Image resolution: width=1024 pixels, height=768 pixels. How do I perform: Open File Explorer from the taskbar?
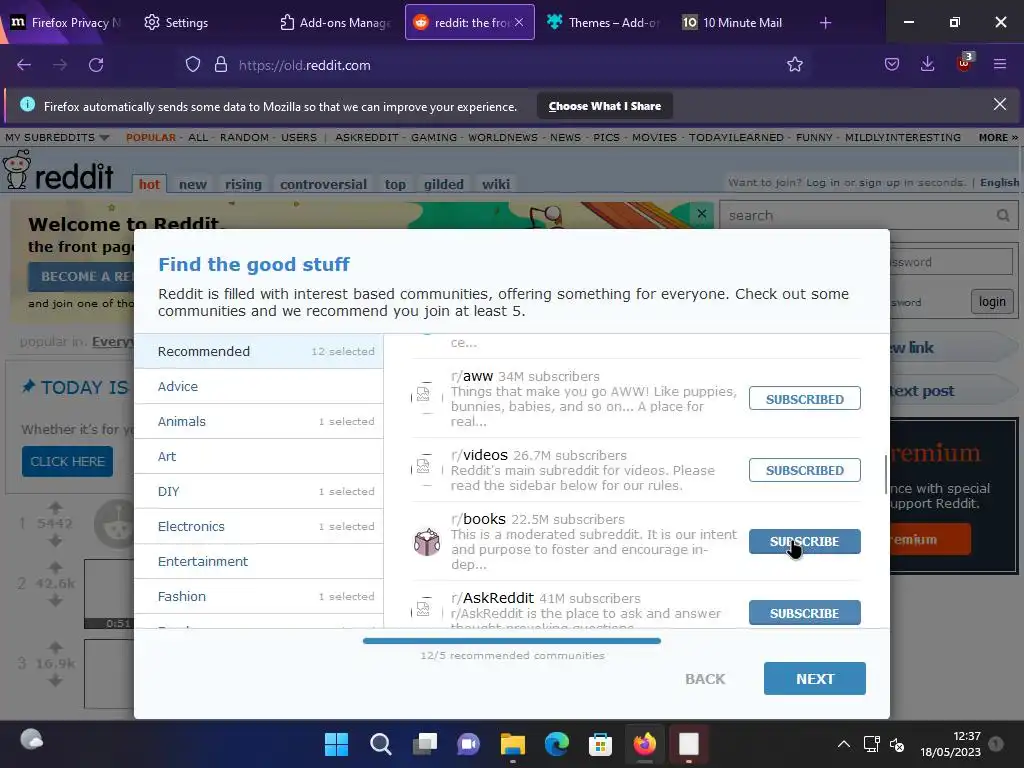pyautogui.click(x=513, y=744)
